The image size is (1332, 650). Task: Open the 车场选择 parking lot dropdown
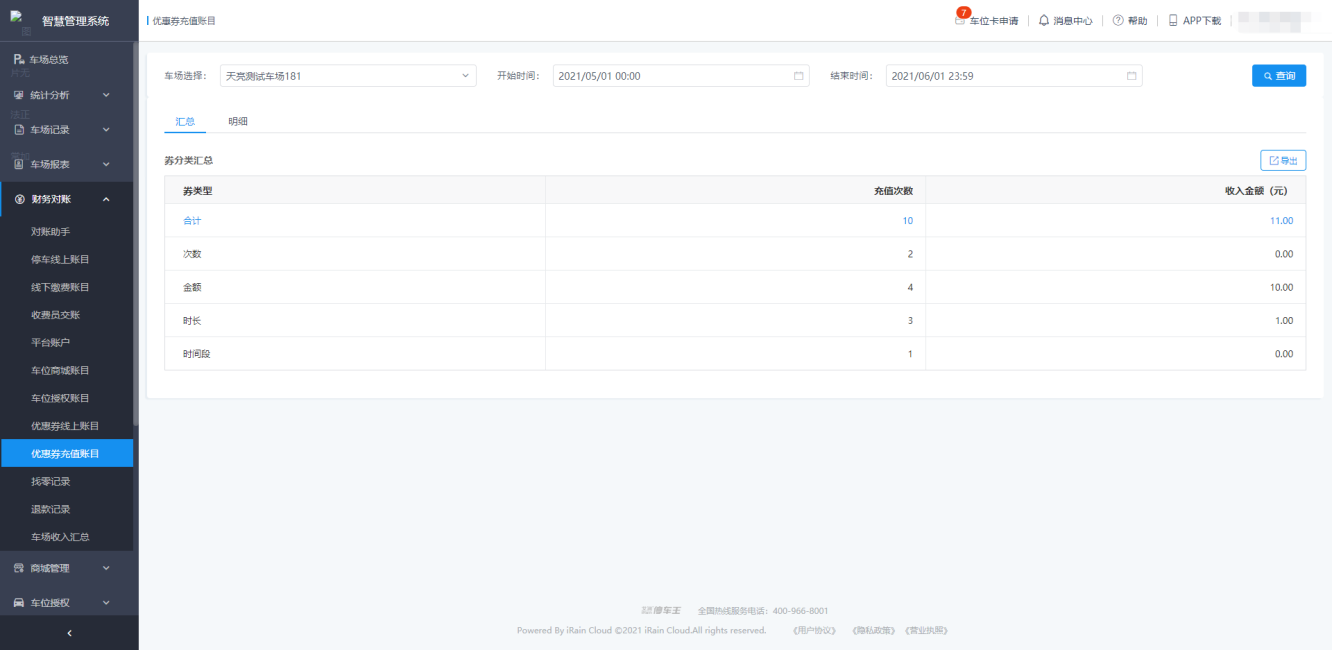(x=348, y=76)
